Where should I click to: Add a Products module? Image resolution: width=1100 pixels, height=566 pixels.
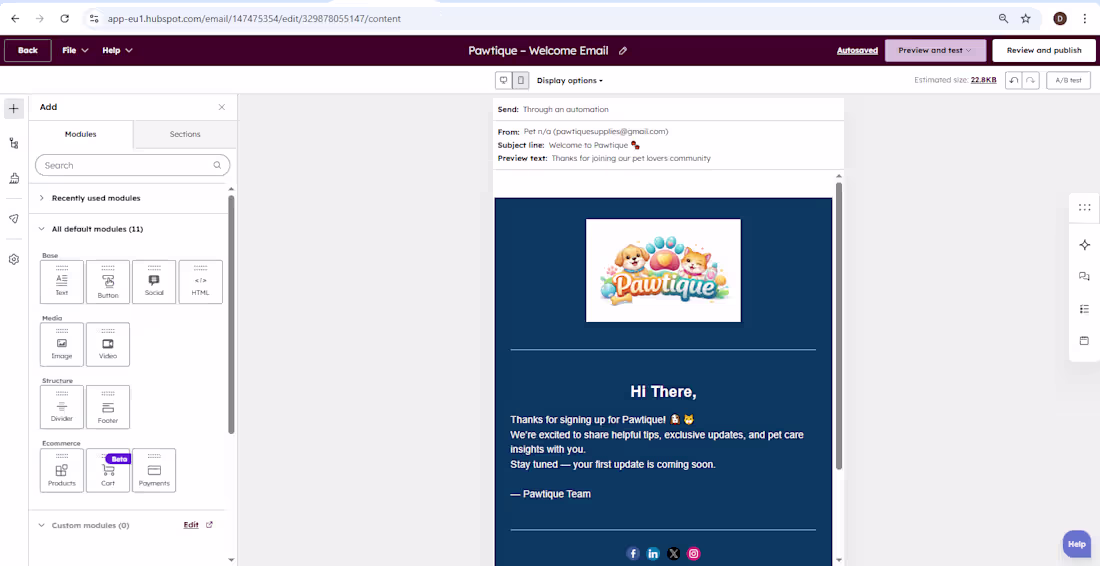coord(62,471)
